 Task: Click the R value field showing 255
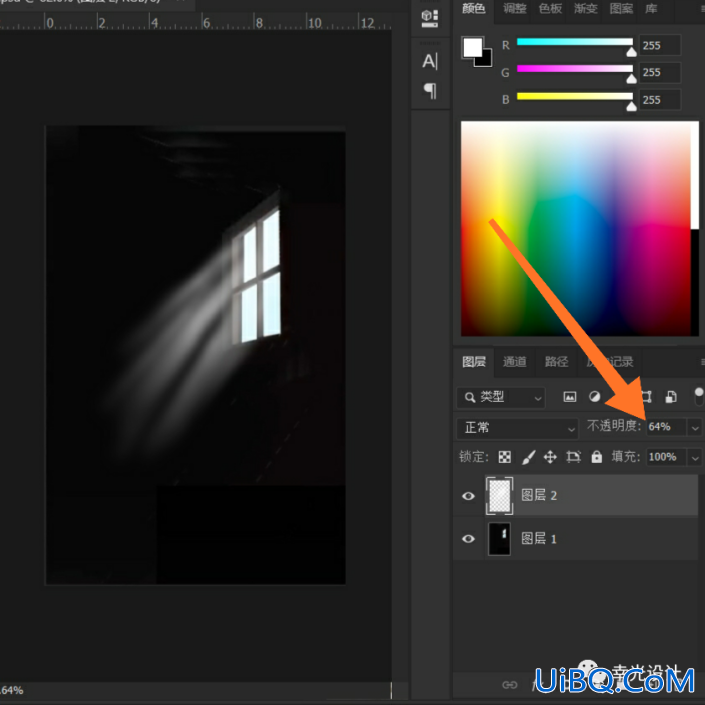[x=660, y=45]
